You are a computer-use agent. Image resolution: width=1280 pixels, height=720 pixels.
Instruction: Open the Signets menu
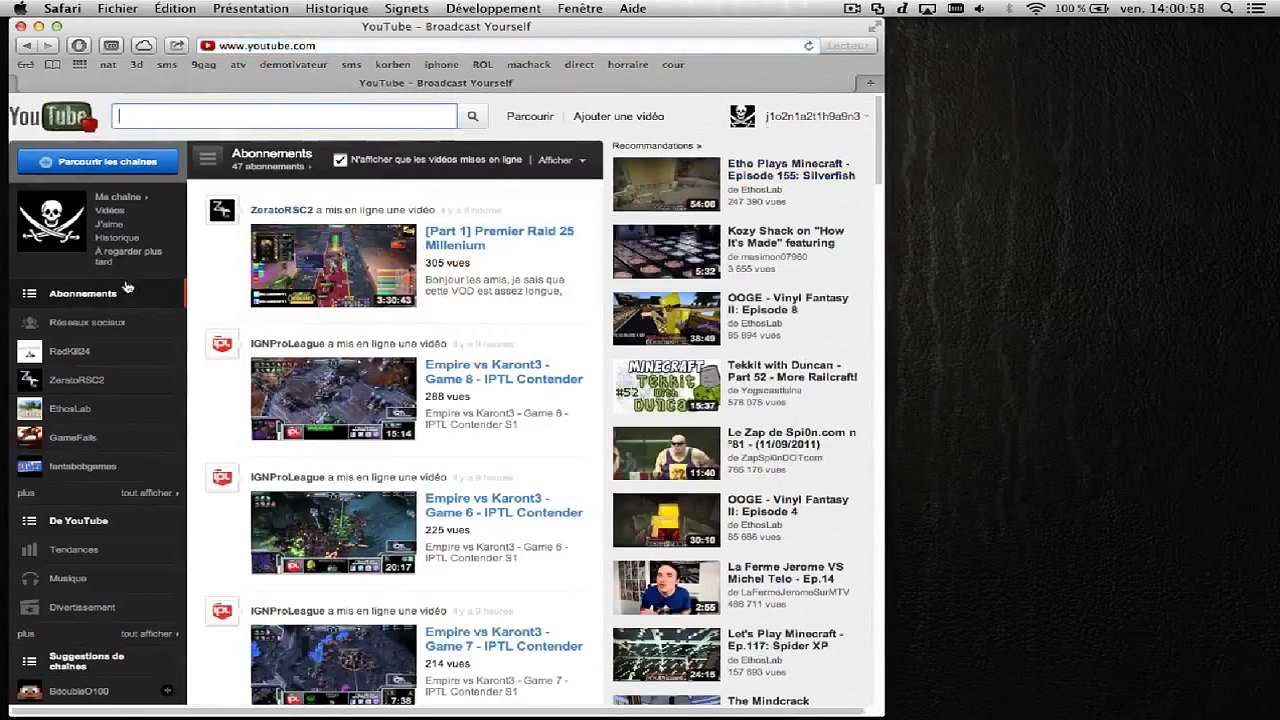click(x=407, y=9)
